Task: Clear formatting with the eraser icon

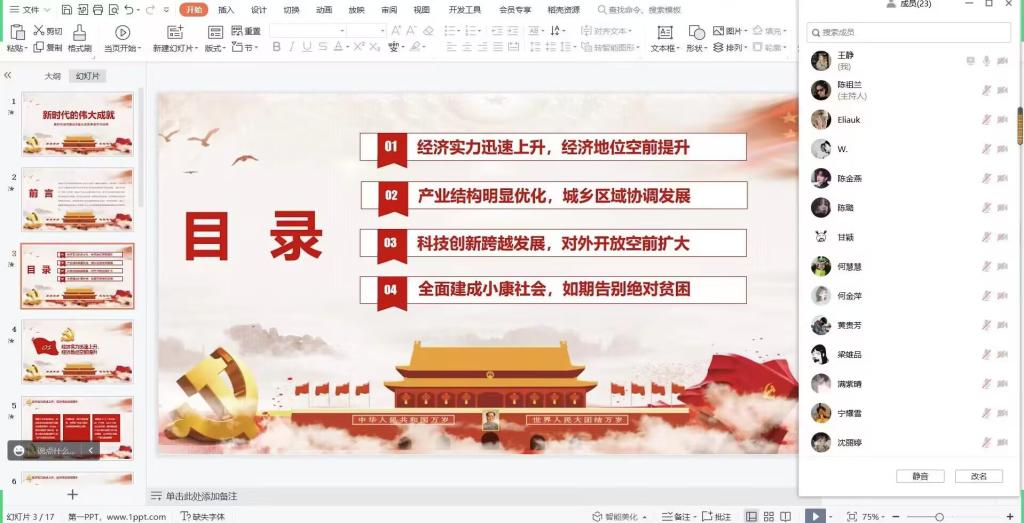Action: pos(428,30)
